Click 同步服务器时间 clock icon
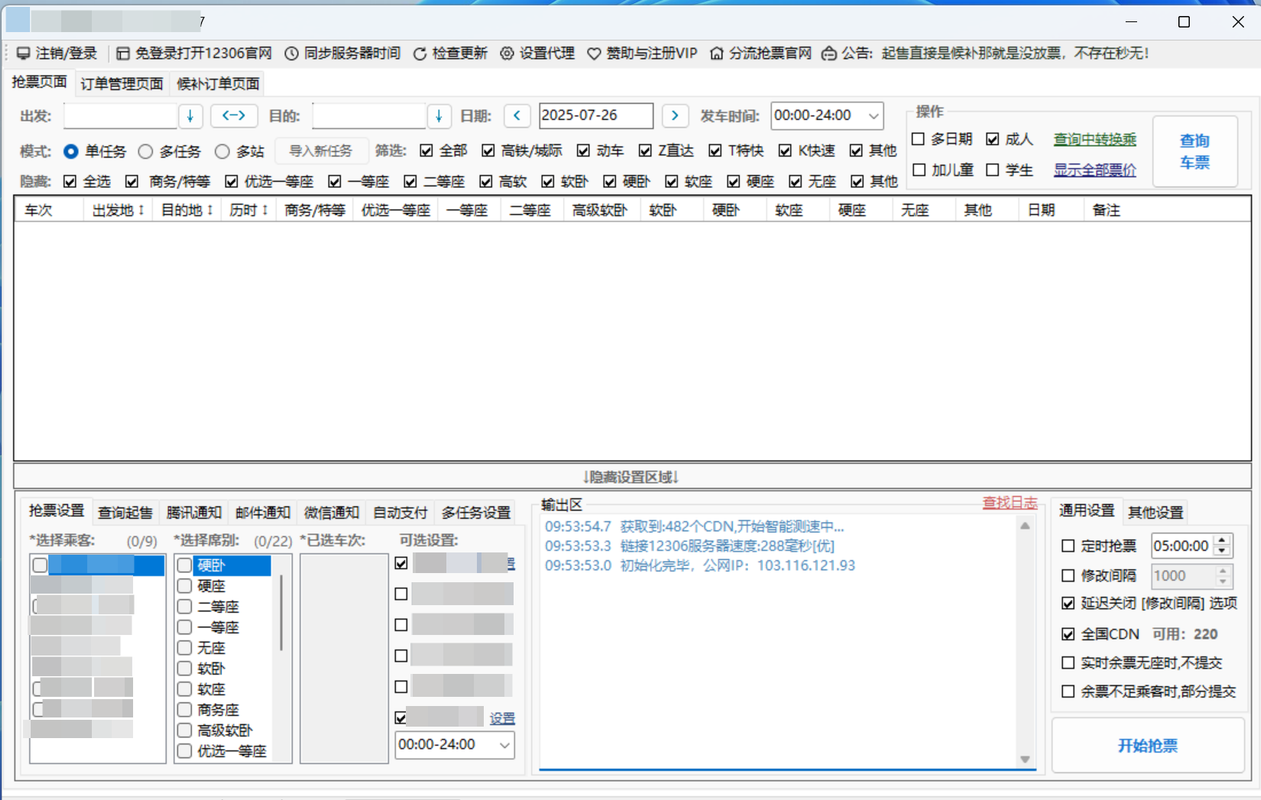 (291, 53)
